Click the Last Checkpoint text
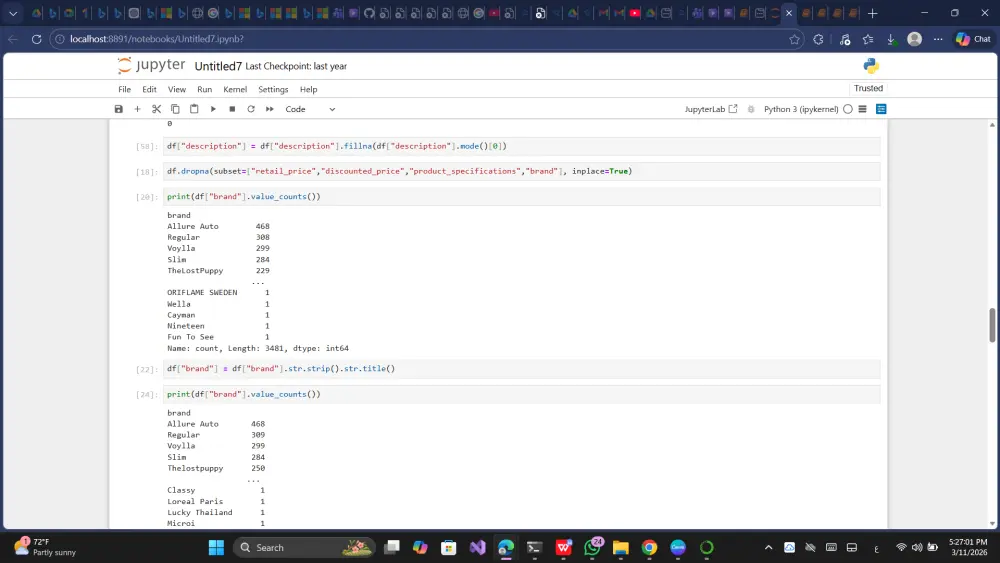The height and width of the screenshot is (563, 1000). 296,66
